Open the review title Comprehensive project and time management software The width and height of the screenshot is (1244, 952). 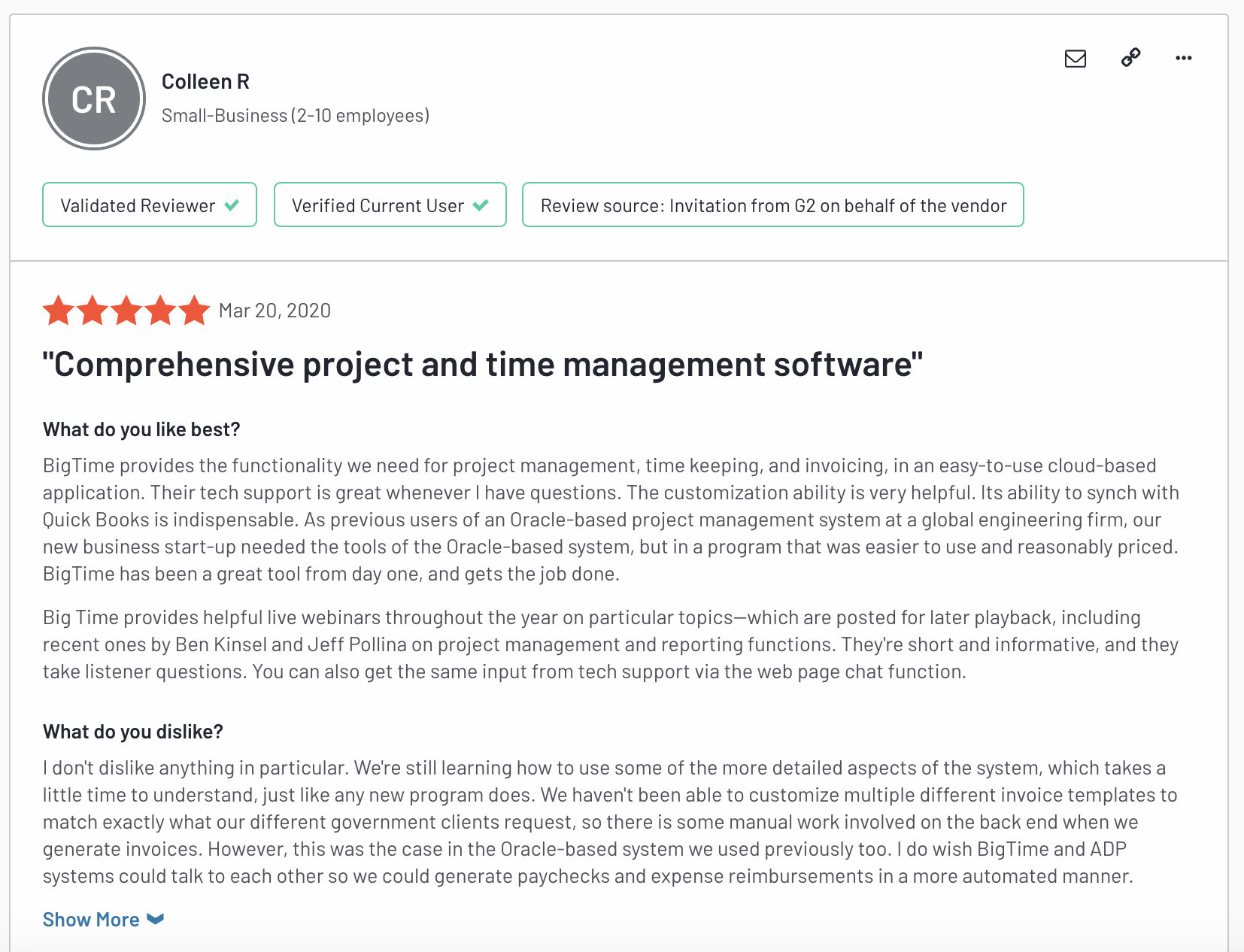pos(483,365)
